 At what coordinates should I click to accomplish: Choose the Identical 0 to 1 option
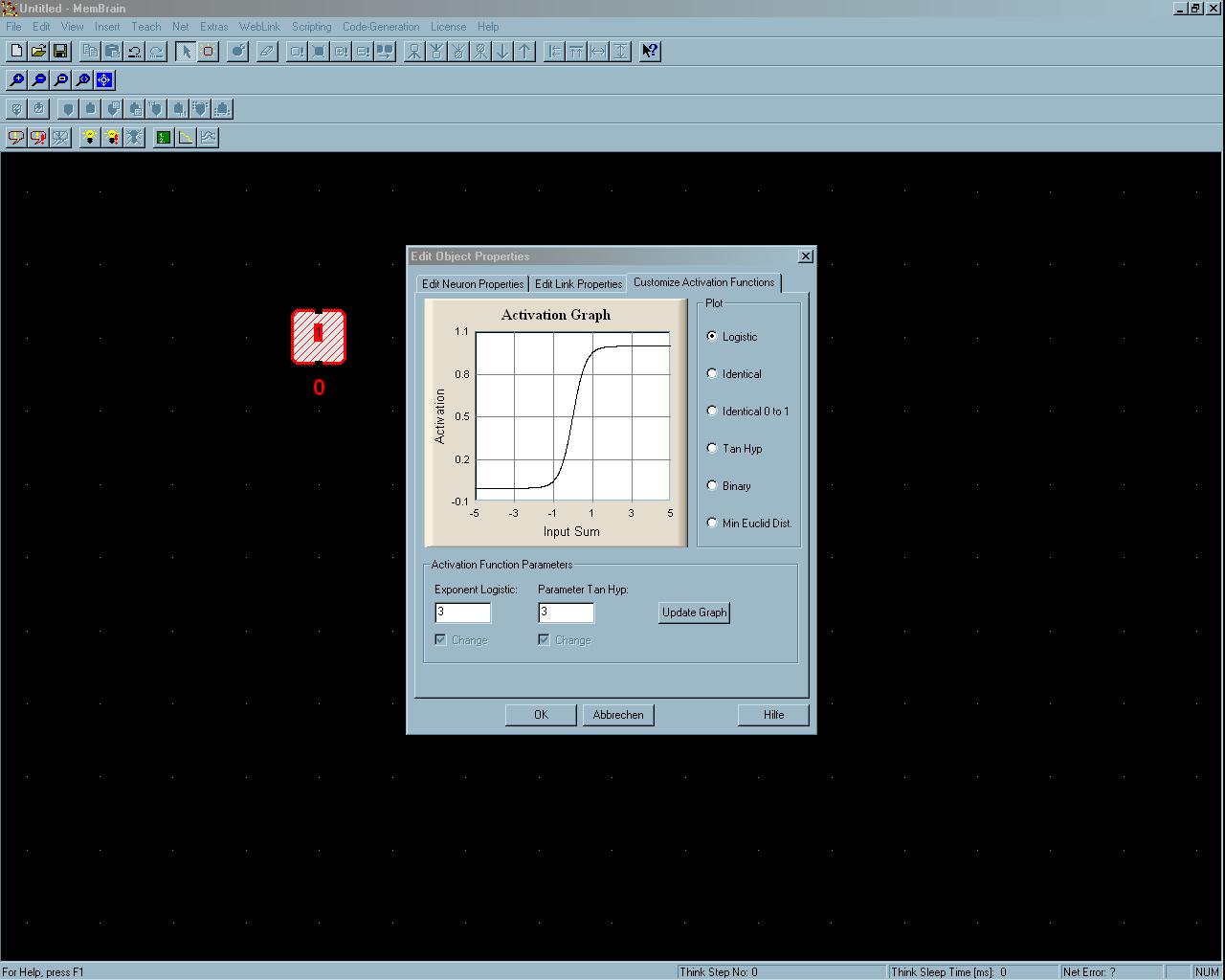[x=712, y=411]
